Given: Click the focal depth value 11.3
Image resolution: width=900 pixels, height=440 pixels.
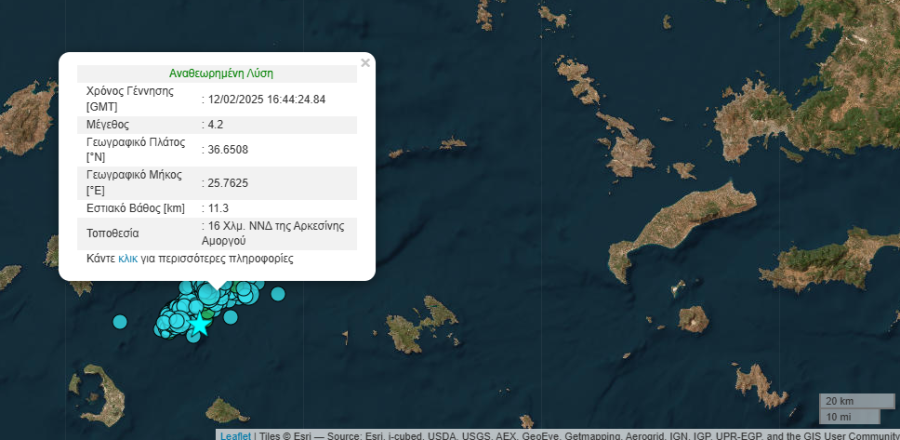Looking at the screenshot, I should [219, 208].
